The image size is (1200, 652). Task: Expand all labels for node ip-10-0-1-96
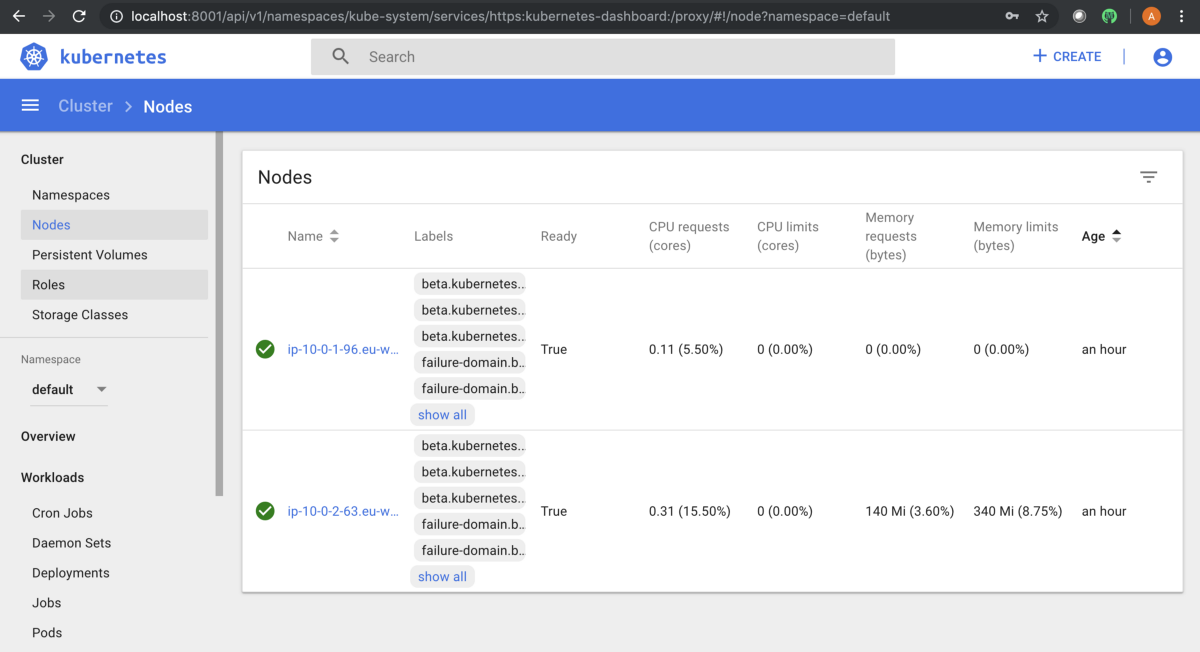click(x=442, y=415)
